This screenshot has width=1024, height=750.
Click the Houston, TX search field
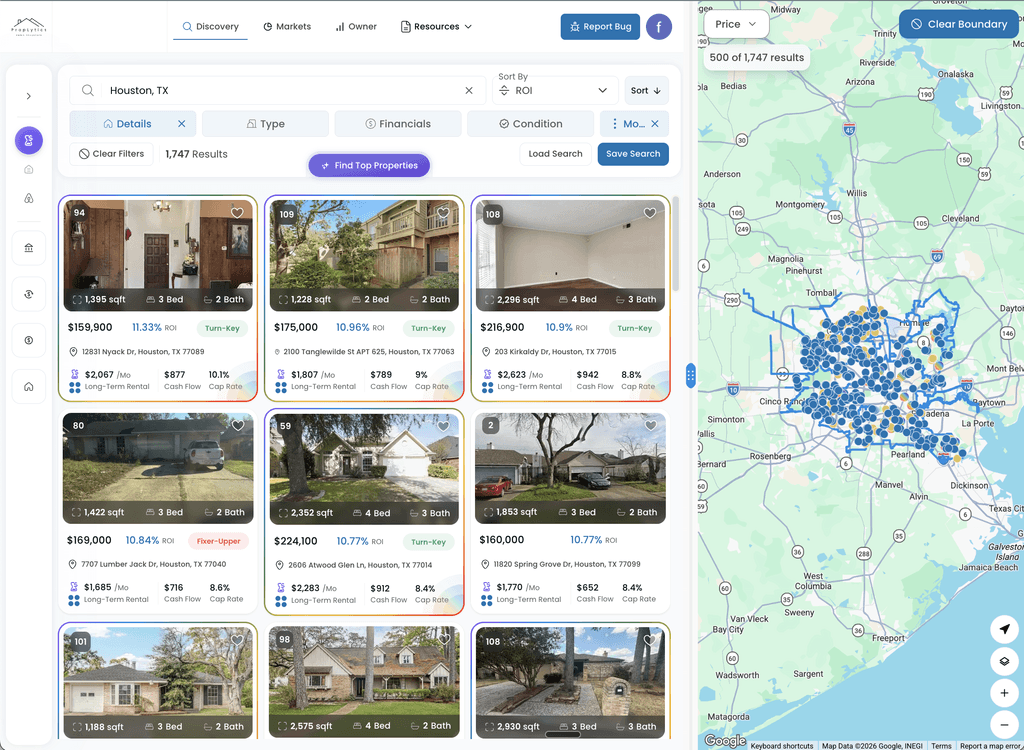pyautogui.click(x=278, y=90)
